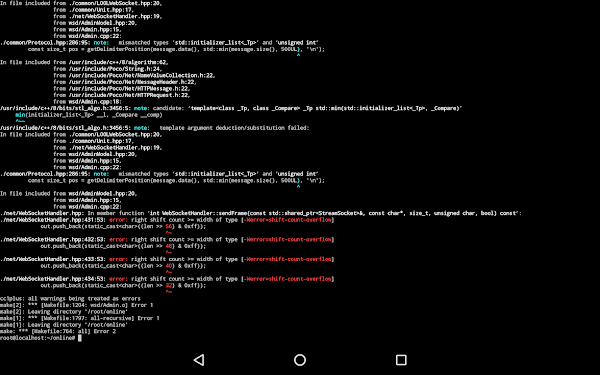600x375 pixels.
Task: Click the 'note: candidate: template<class _Tp' line
Action: [x=231, y=108]
